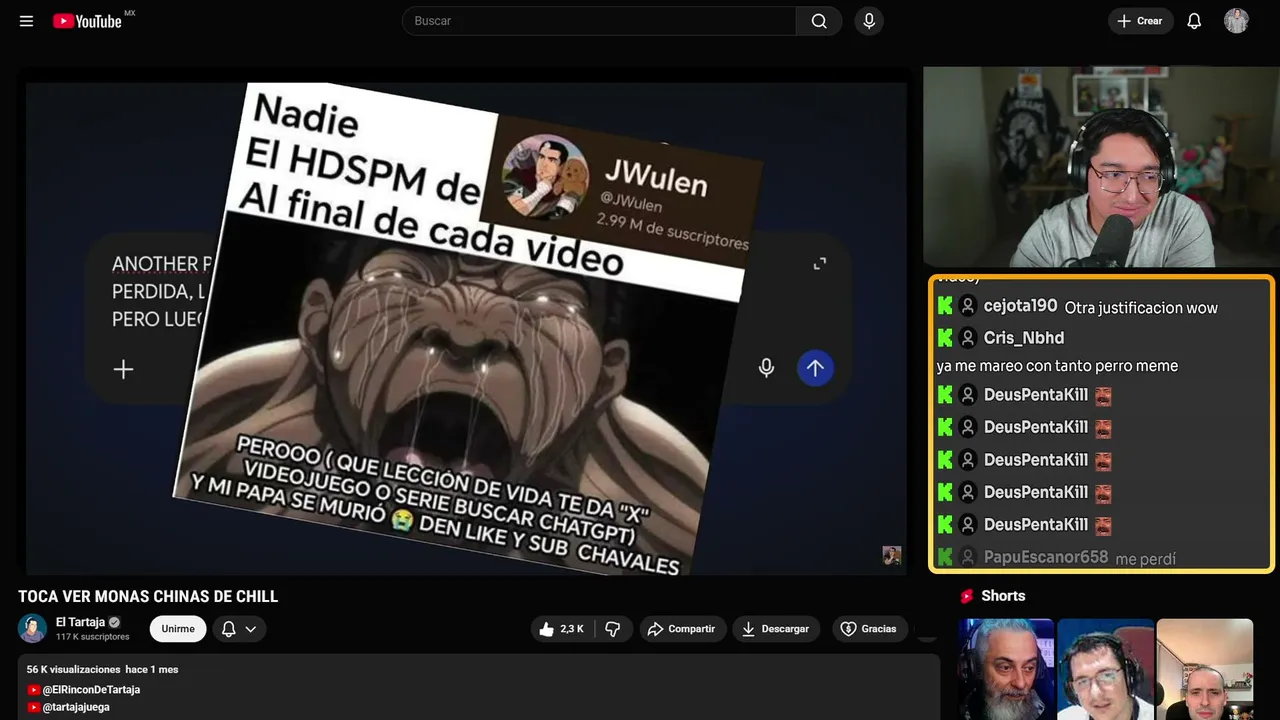
Task: Open the Short with the bald man
Action: 1204,669
